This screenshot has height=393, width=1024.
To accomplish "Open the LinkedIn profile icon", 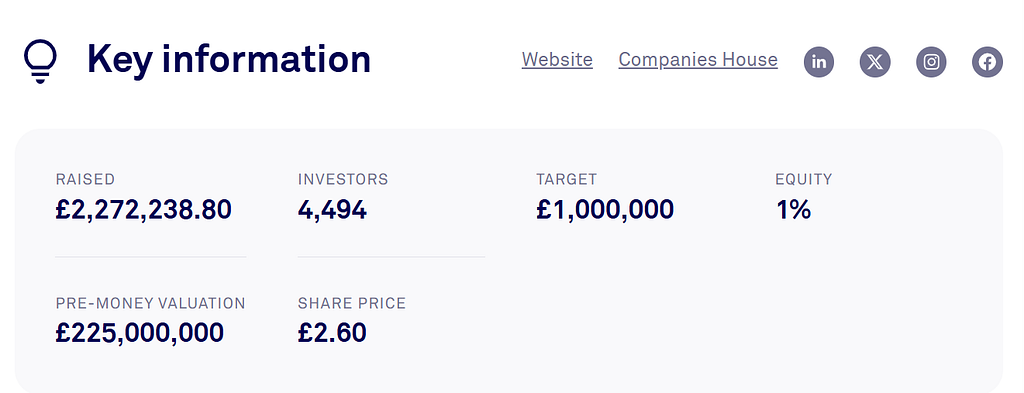I will [818, 62].
